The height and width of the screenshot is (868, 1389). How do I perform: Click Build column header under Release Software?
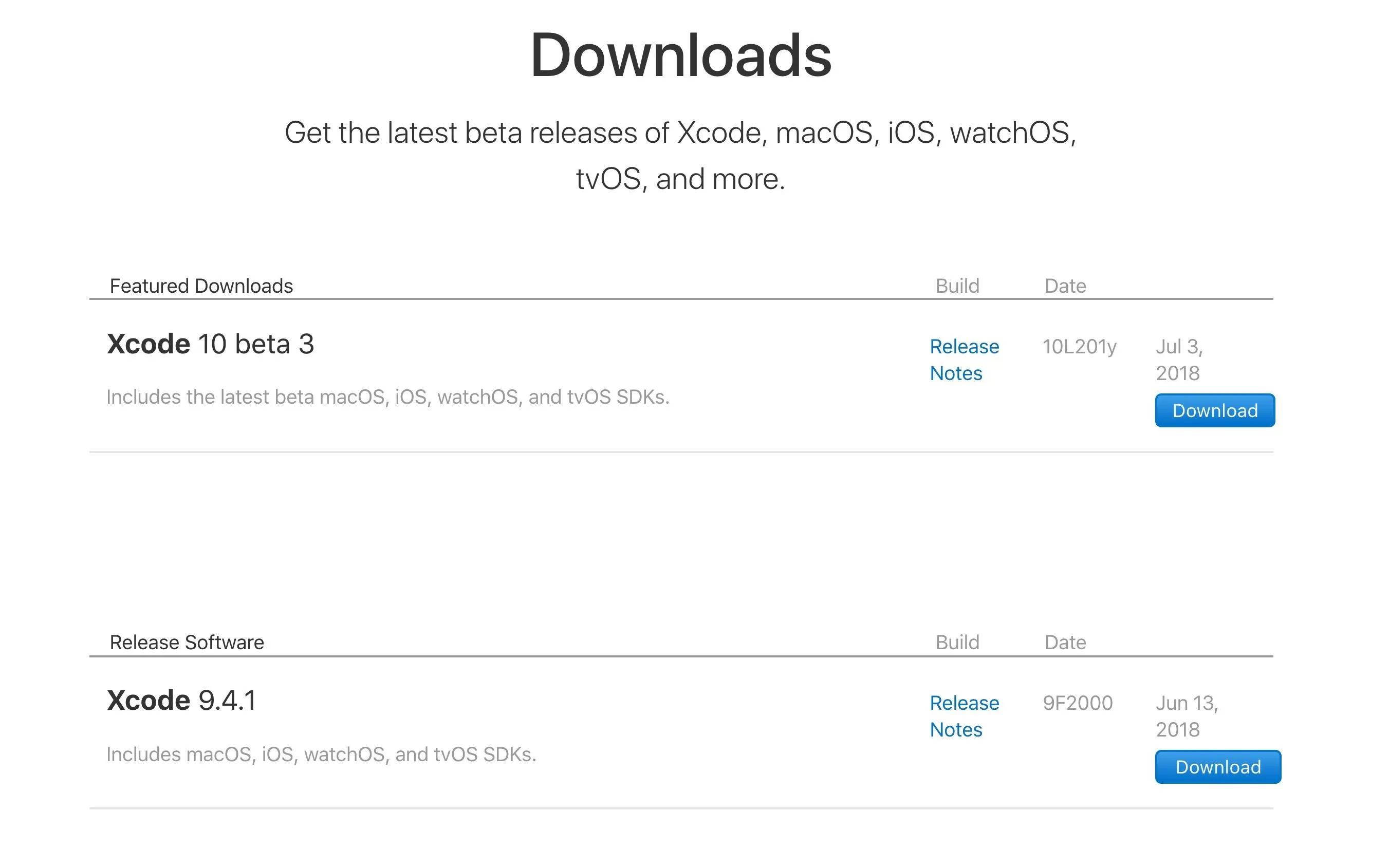click(x=957, y=643)
